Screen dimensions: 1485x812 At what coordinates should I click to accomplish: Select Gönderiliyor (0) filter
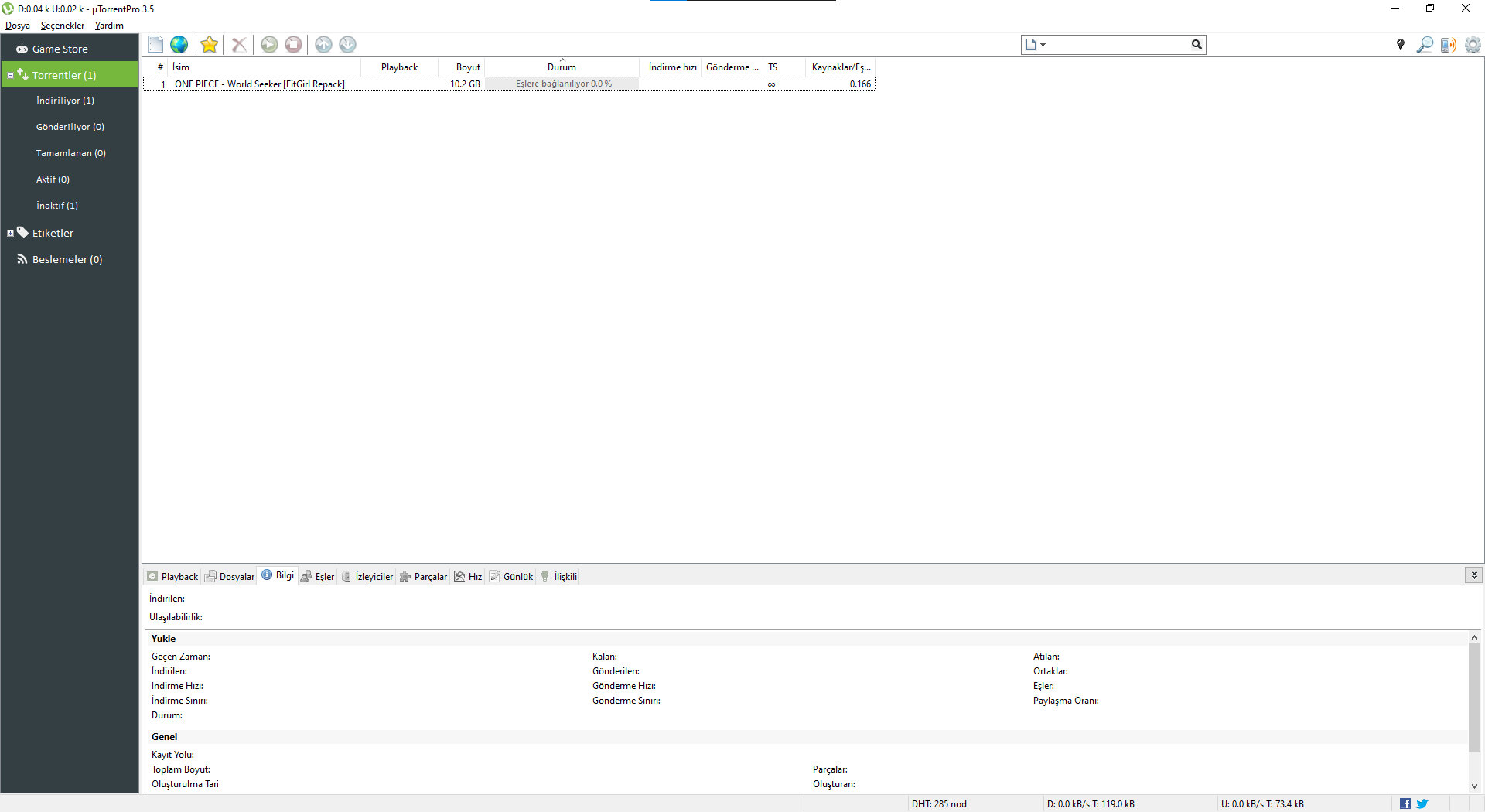coord(70,127)
